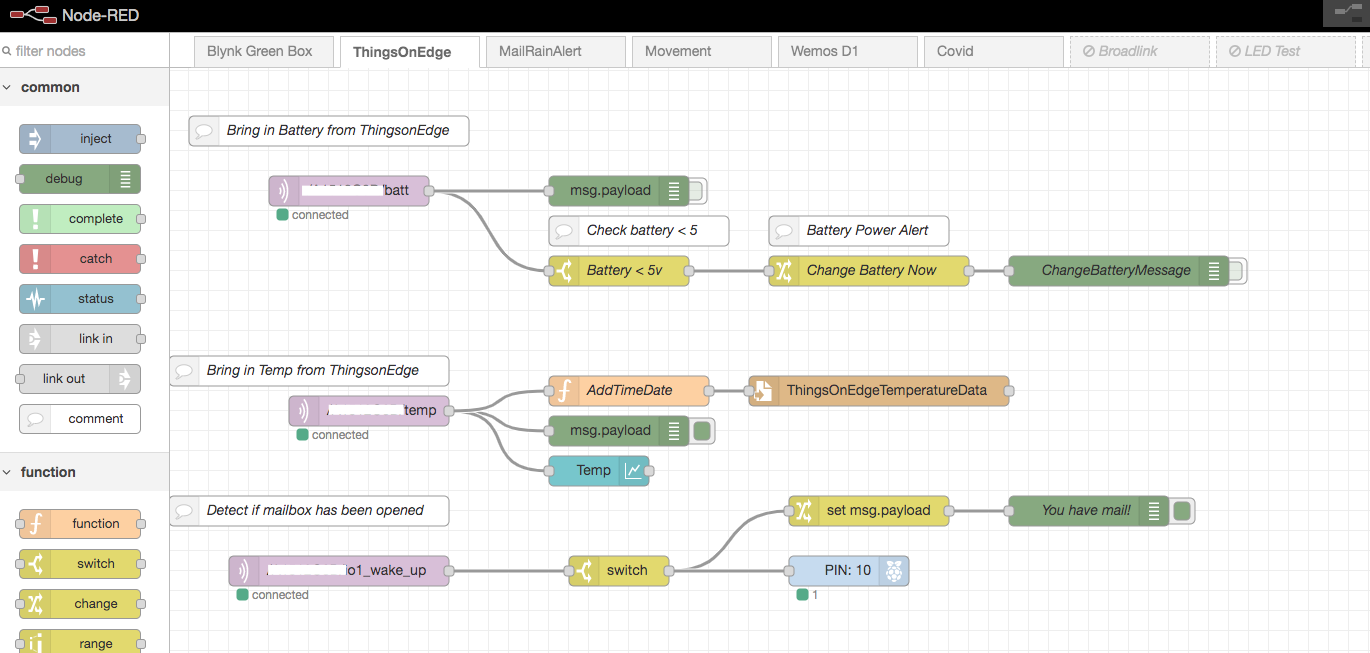1370x653 pixels.
Task: Click the Raspberry Pi icon on PIN: 10 node
Action: (893, 571)
